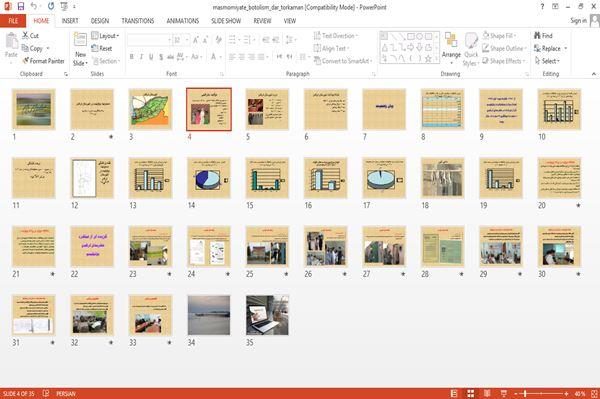The image size is (600, 399).
Task: Fit slide to current window icon
Action: point(594,393)
